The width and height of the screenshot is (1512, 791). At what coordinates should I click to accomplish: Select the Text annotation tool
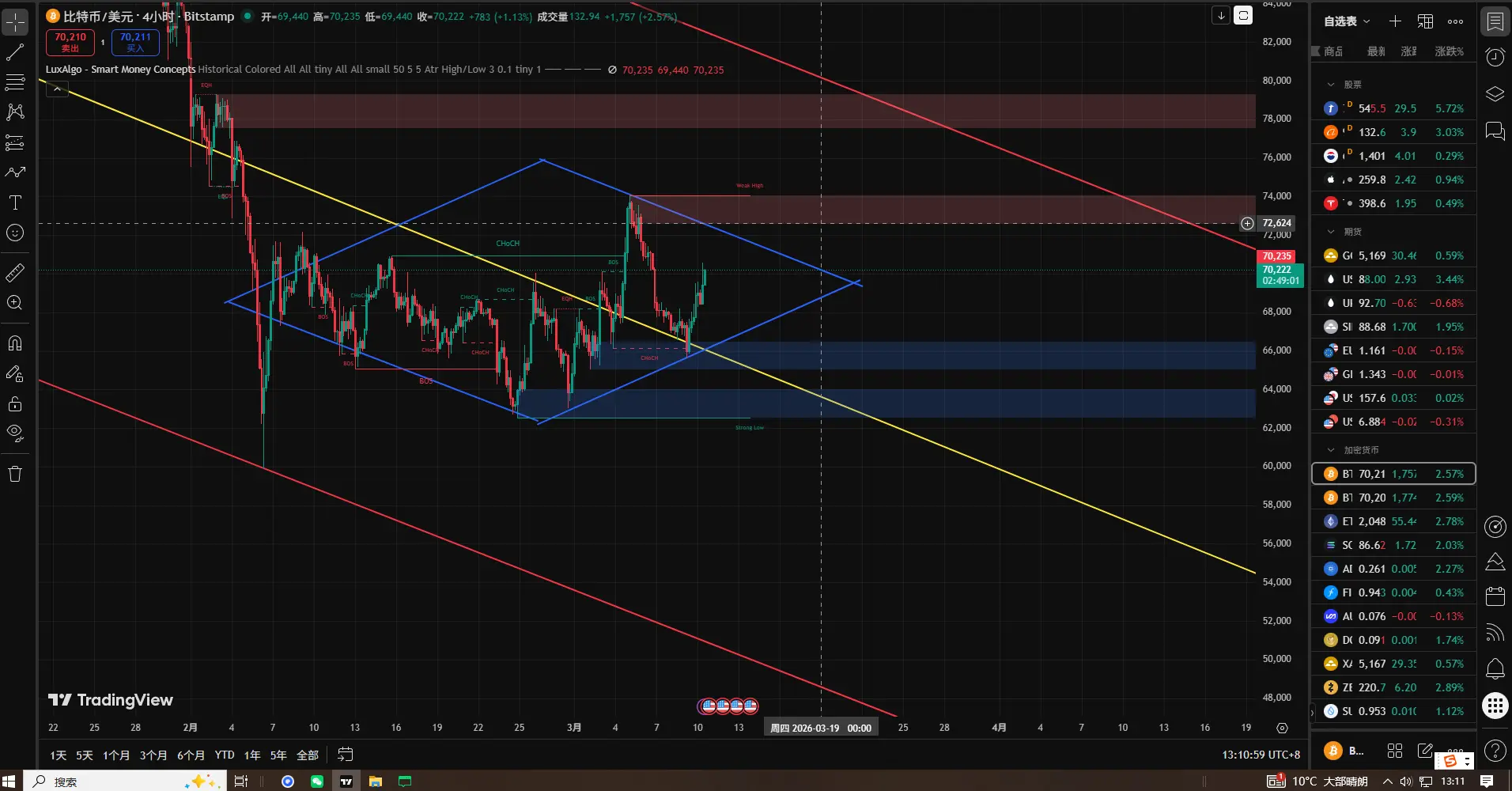(15, 202)
